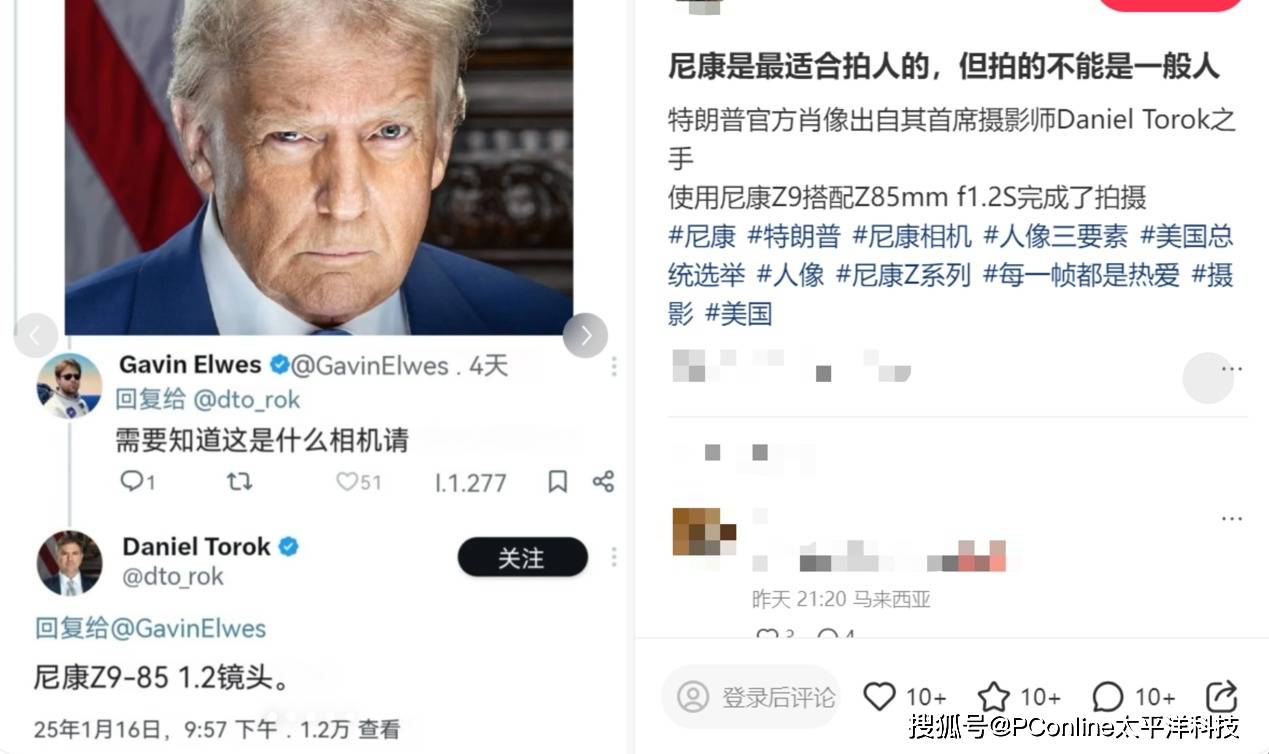Open the three-dot menu on the blurred comment
This screenshot has height=754, width=1269.
[x=1232, y=518]
